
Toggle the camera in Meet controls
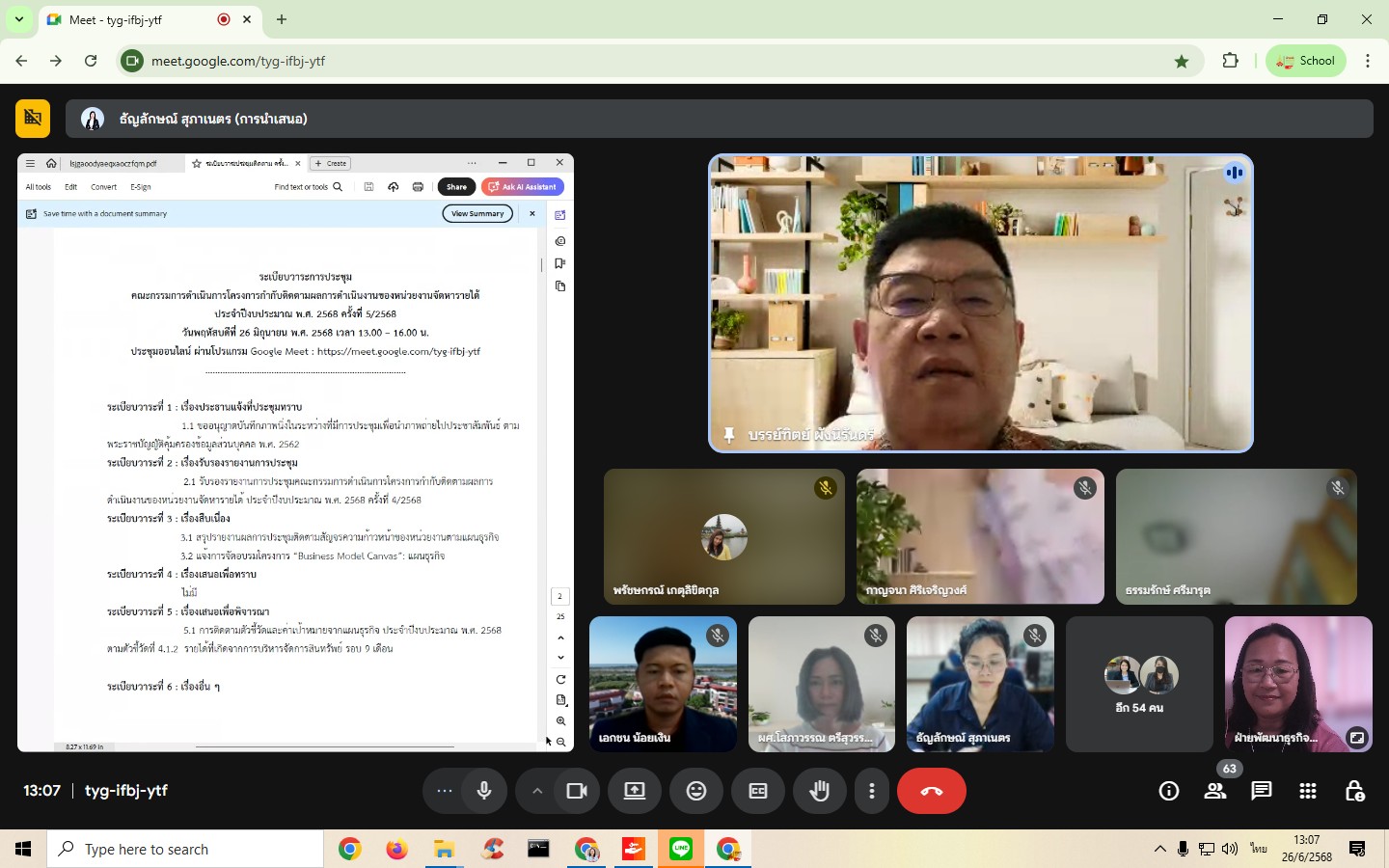[x=577, y=791]
